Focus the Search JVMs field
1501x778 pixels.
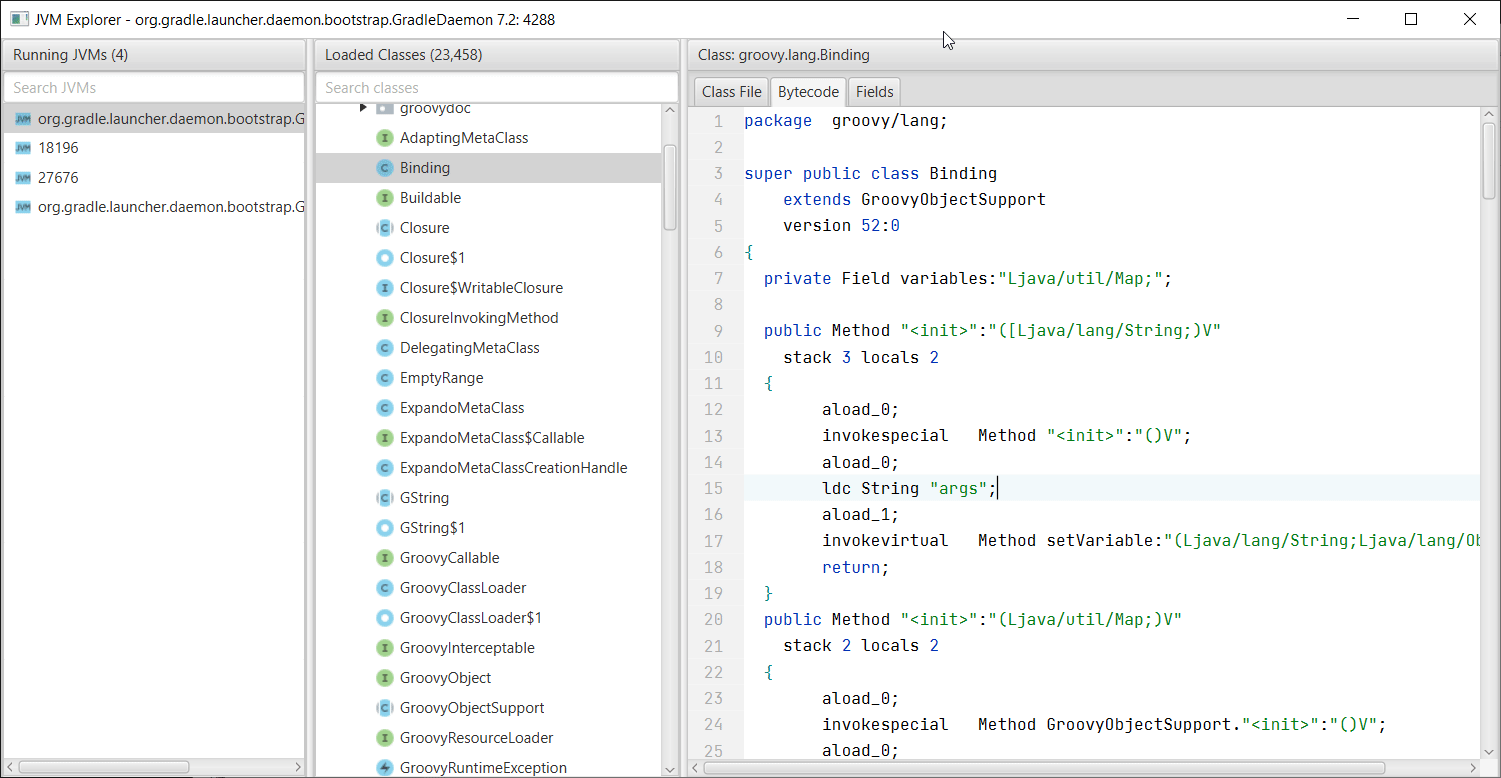coord(154,87)
